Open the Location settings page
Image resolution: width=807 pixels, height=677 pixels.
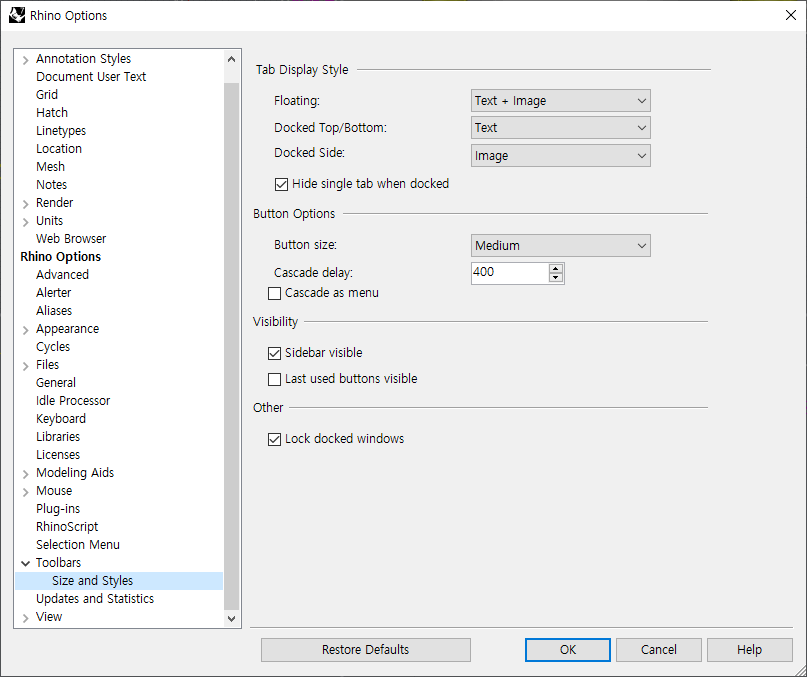[59, 149]
